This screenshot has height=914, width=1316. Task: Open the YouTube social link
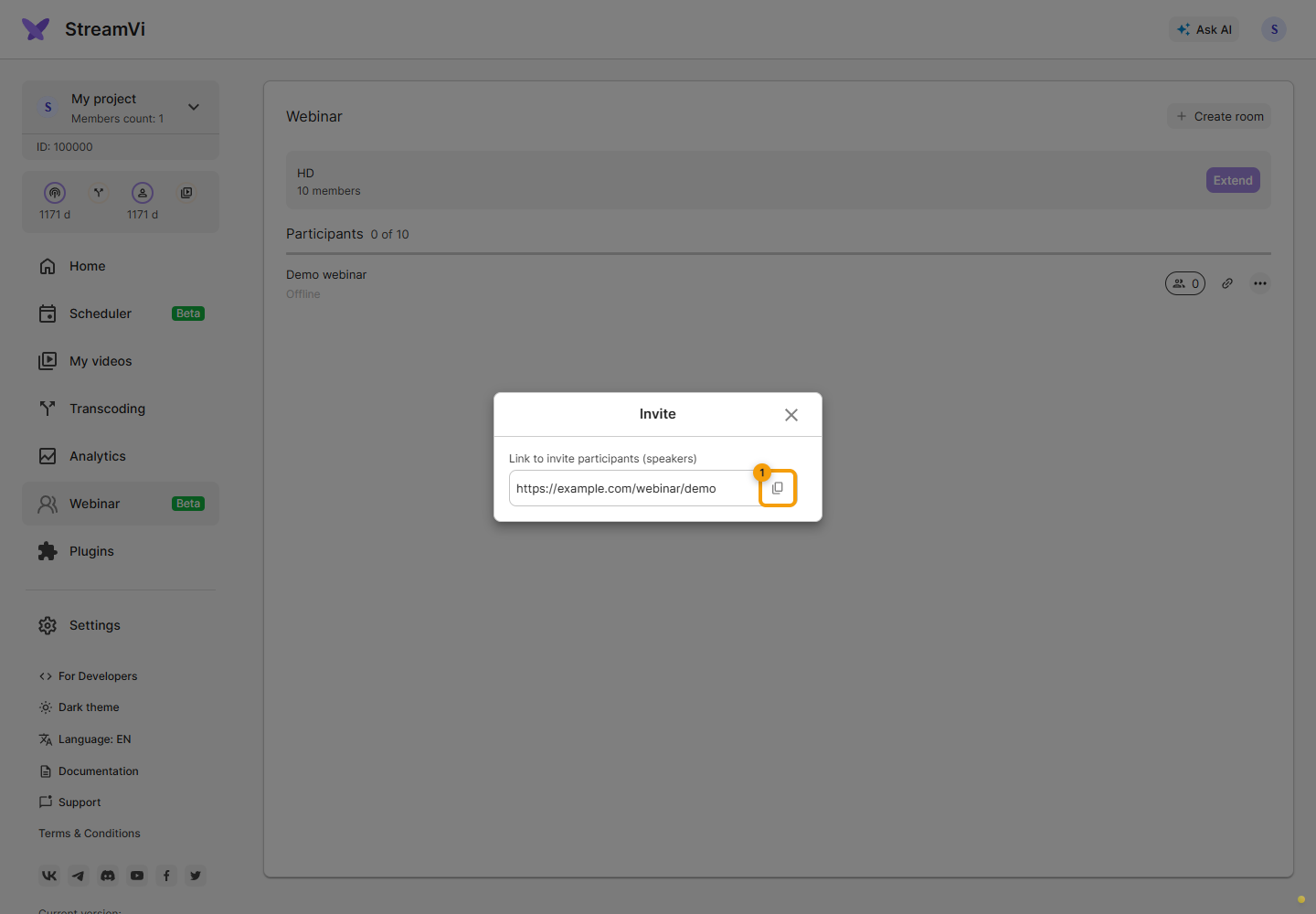pyautogui.click(x=137, y=876)
